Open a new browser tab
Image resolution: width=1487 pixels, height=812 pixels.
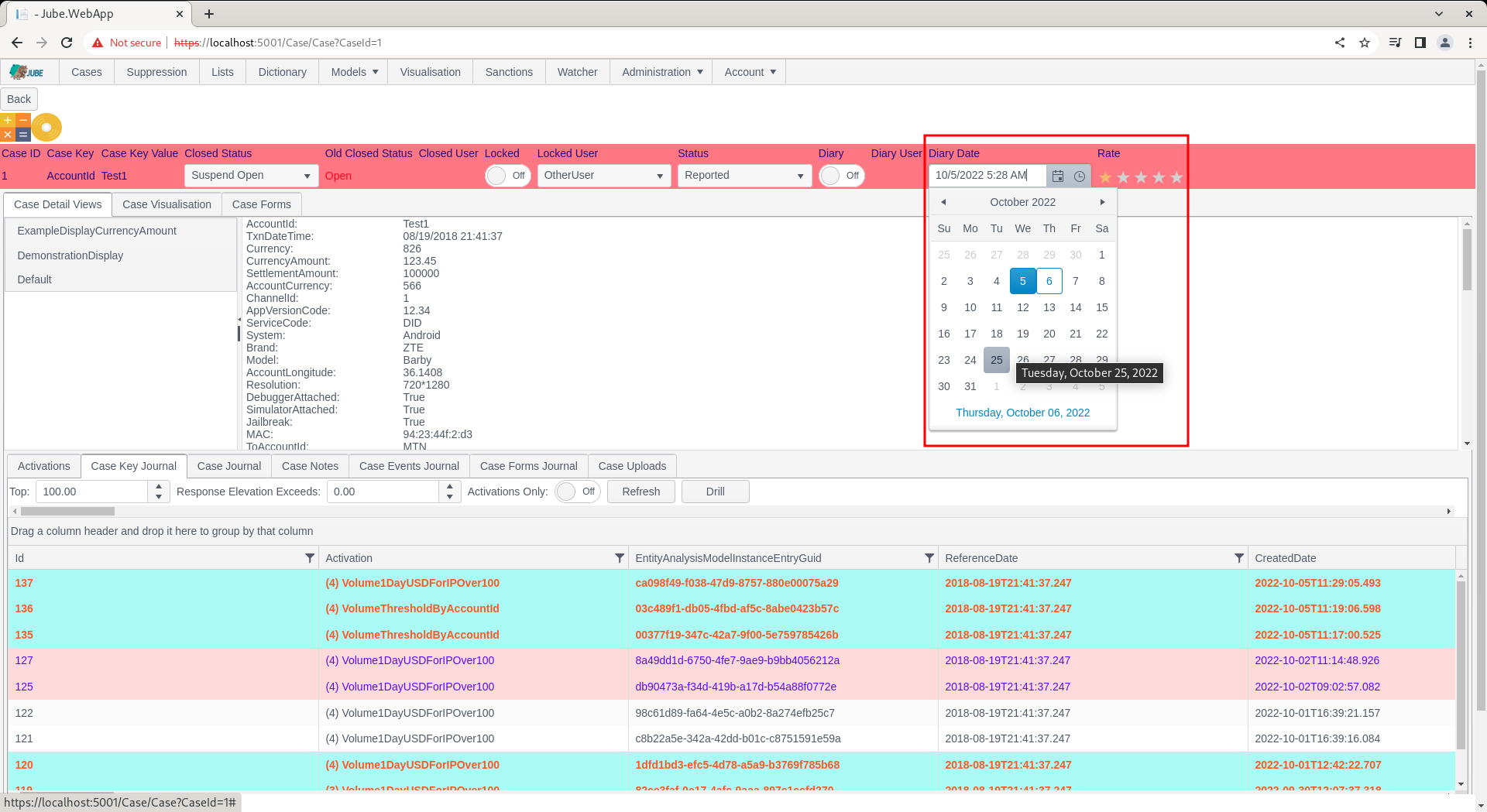(x=209, y=14)
